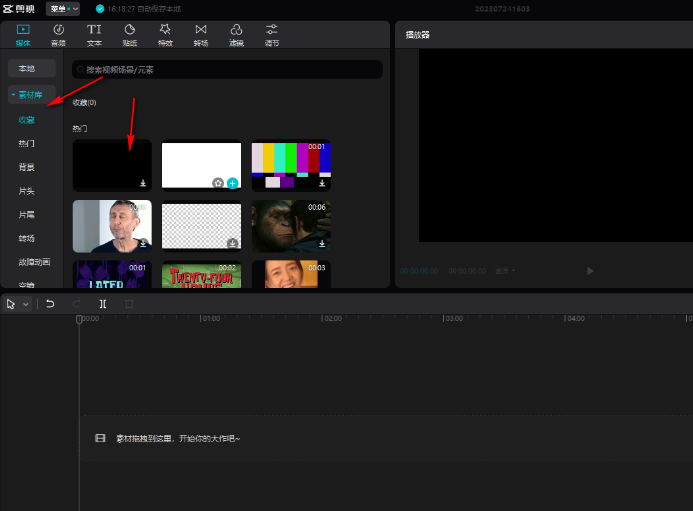
Task: Click the 剪映 app logo
Action: click(x=19, y=9)
